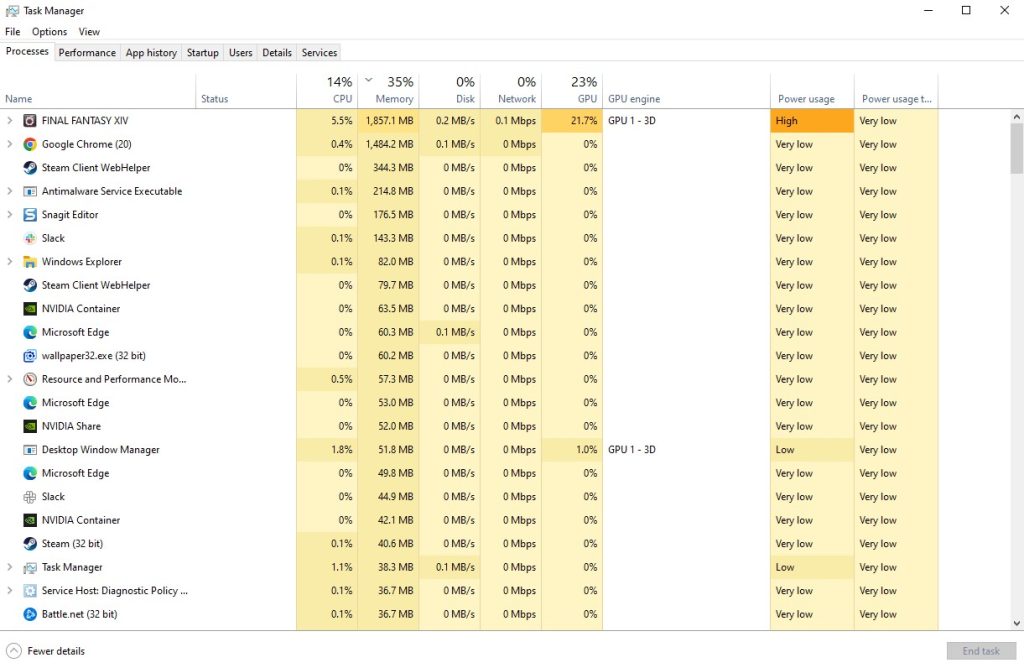
Task: Expand Resource and Performance Monitor group
Action: pos(10,379)
